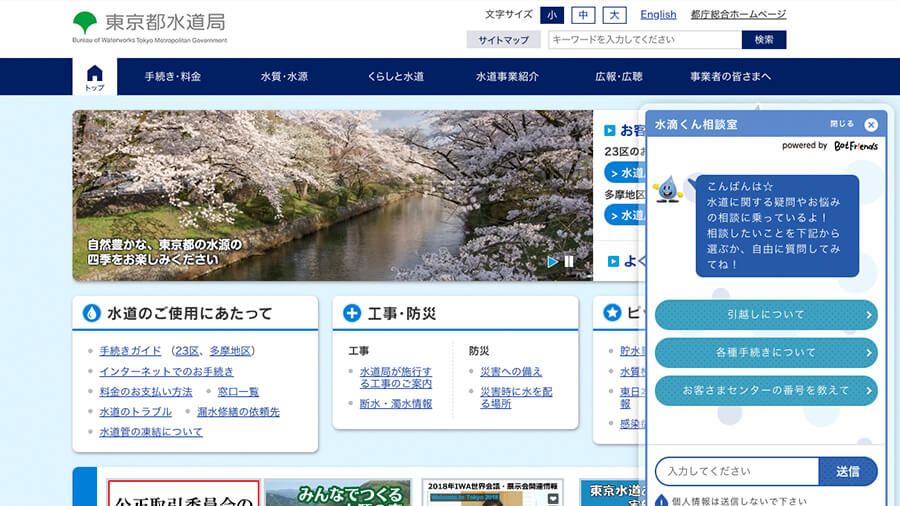Open 料金のお支払い方法 link
The height and width of the screenshot is (506, 900).
[x=146, y=391]
